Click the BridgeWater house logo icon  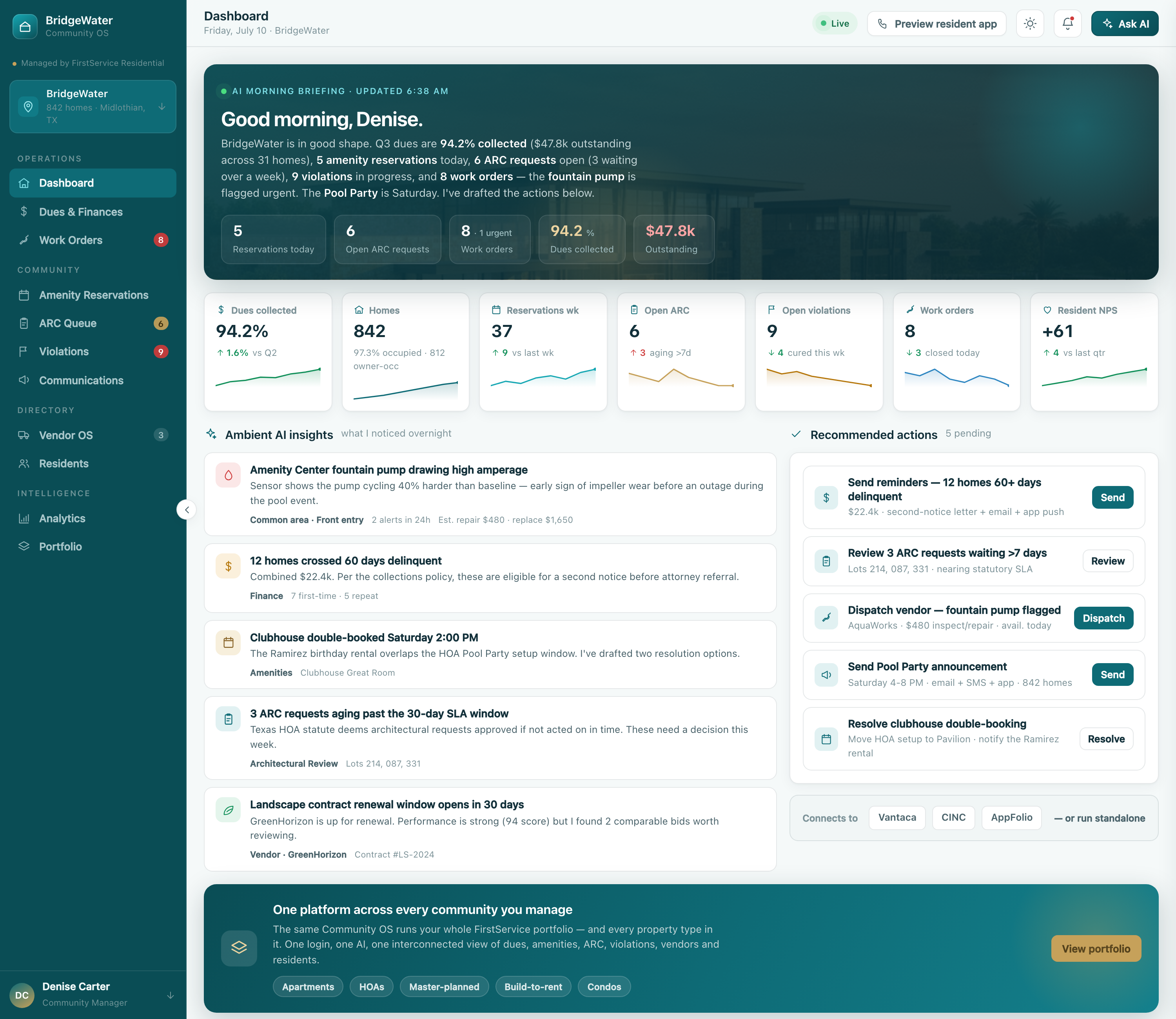pos(25,26)
